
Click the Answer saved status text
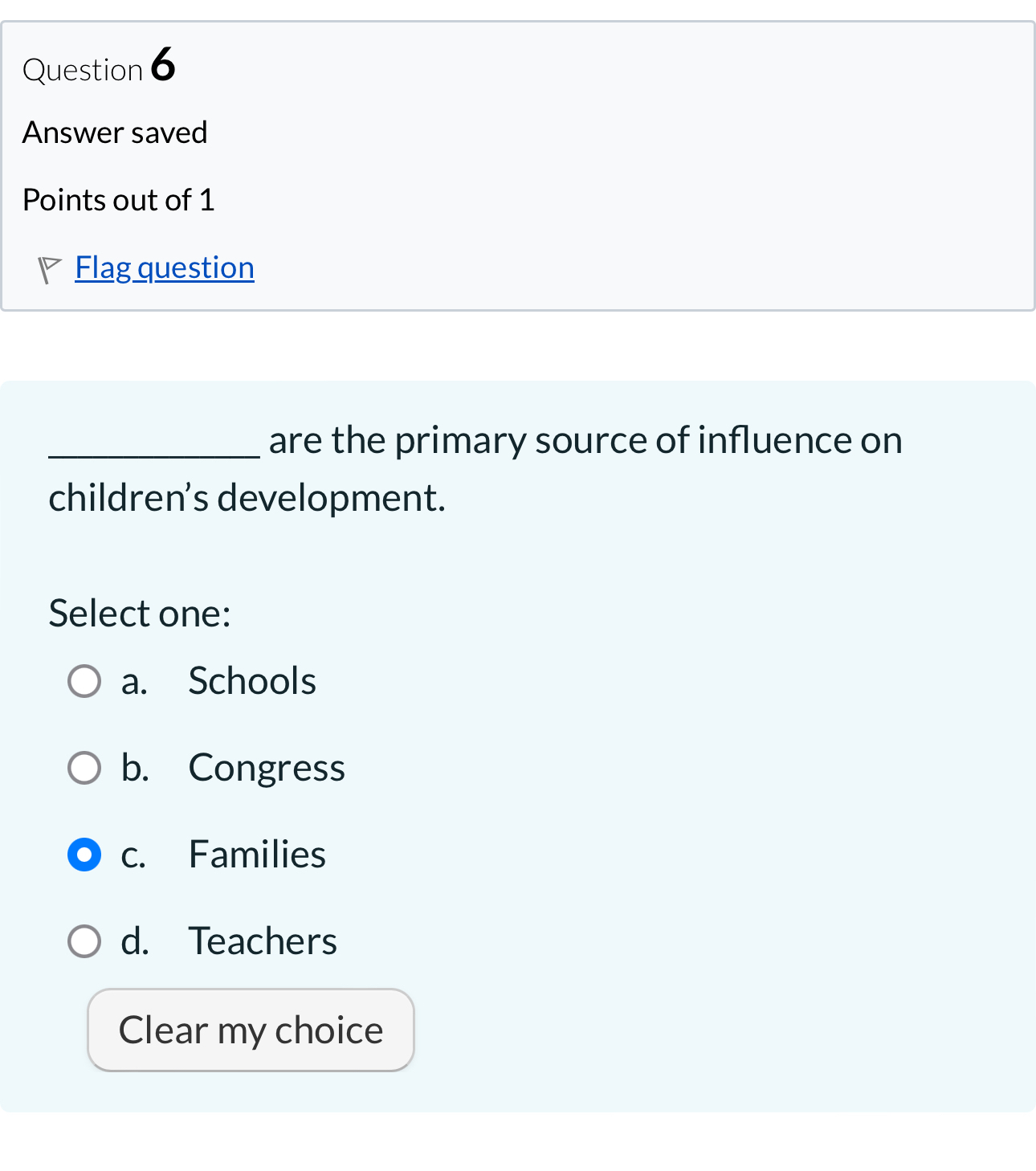(115, 133)
